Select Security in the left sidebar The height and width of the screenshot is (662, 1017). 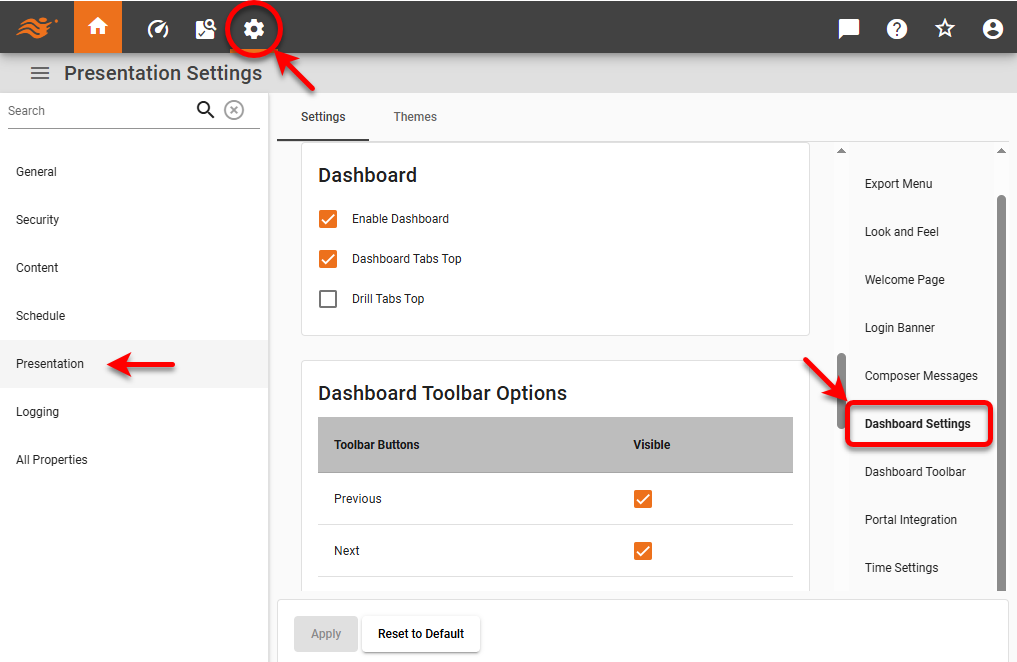click(x=37, y=219)
